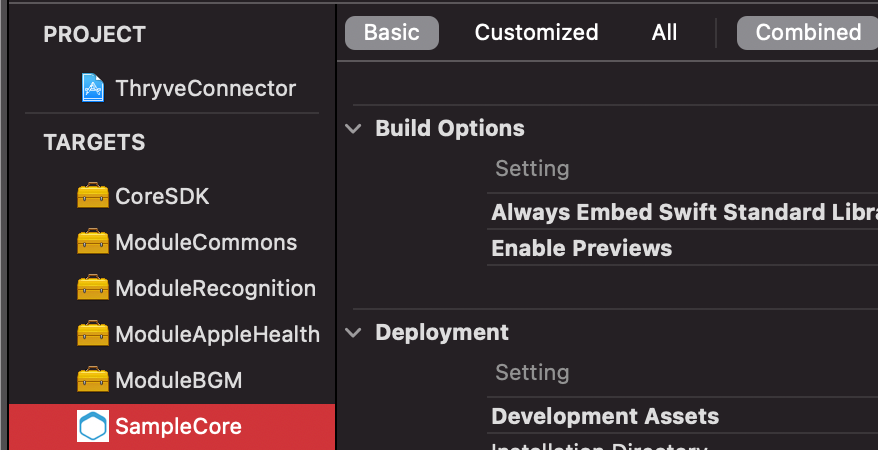
Task: Click the ThryveConnector project blueprint icon
Action: click(93, 88)
